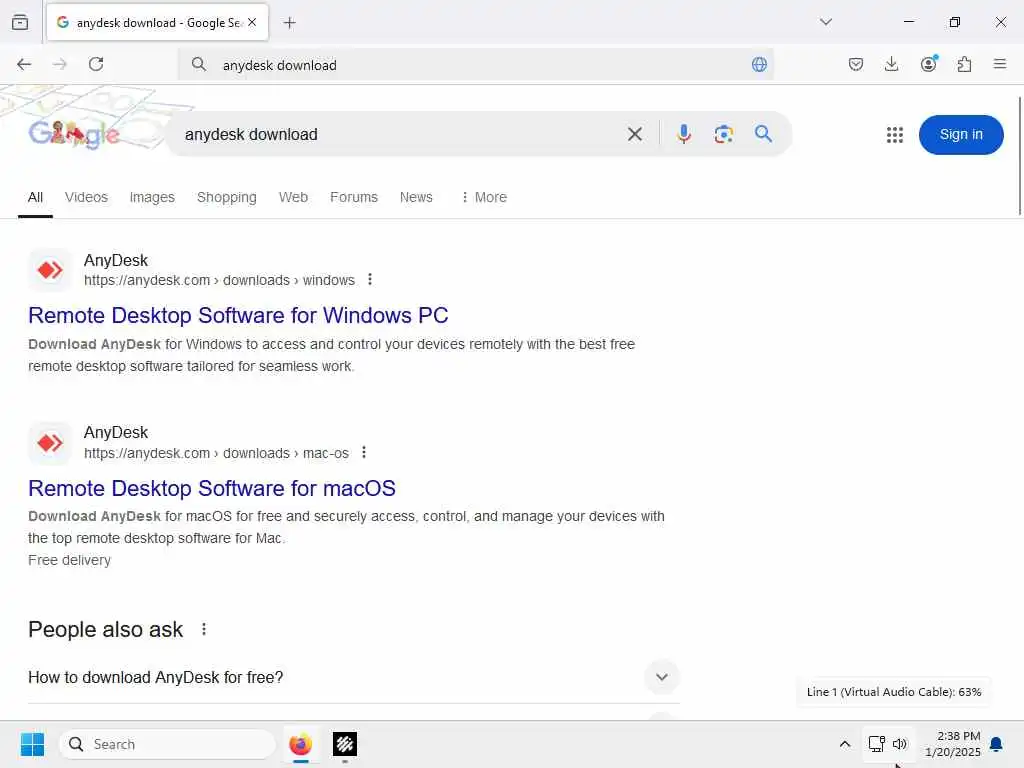Click the AnyDesk favicon of Windows result
1024x768 pixels.
click(x=50, y=270)
